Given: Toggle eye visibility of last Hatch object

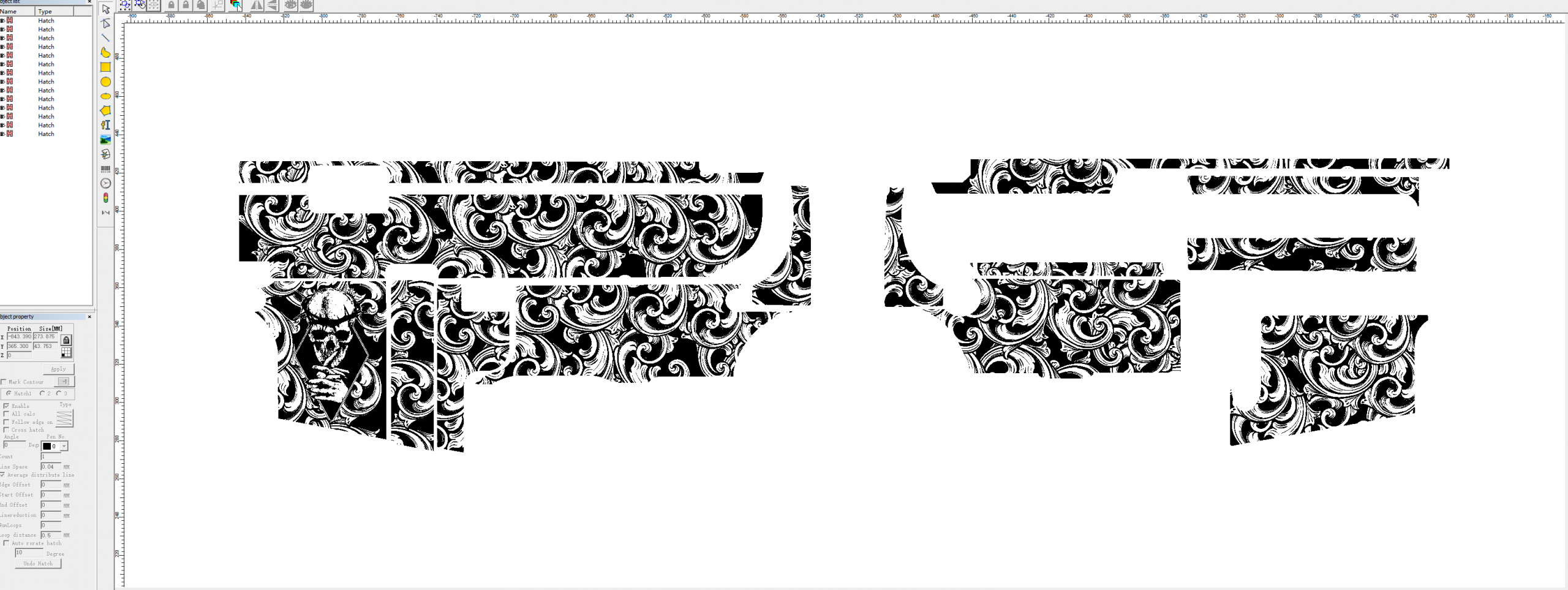Looking at the screenshot, I should coord(2,134).
